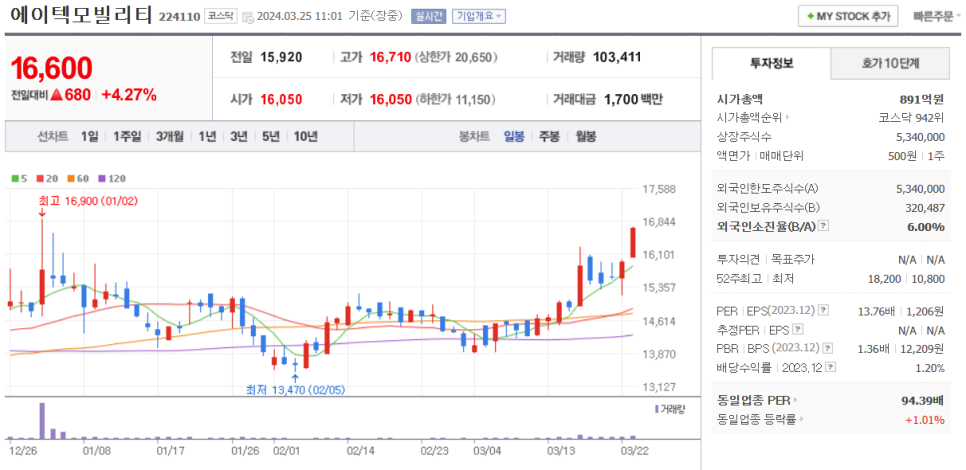966x470 pixels.
Task: Click the 52주최고 value 18,200
Action: (x=883, y=278)
